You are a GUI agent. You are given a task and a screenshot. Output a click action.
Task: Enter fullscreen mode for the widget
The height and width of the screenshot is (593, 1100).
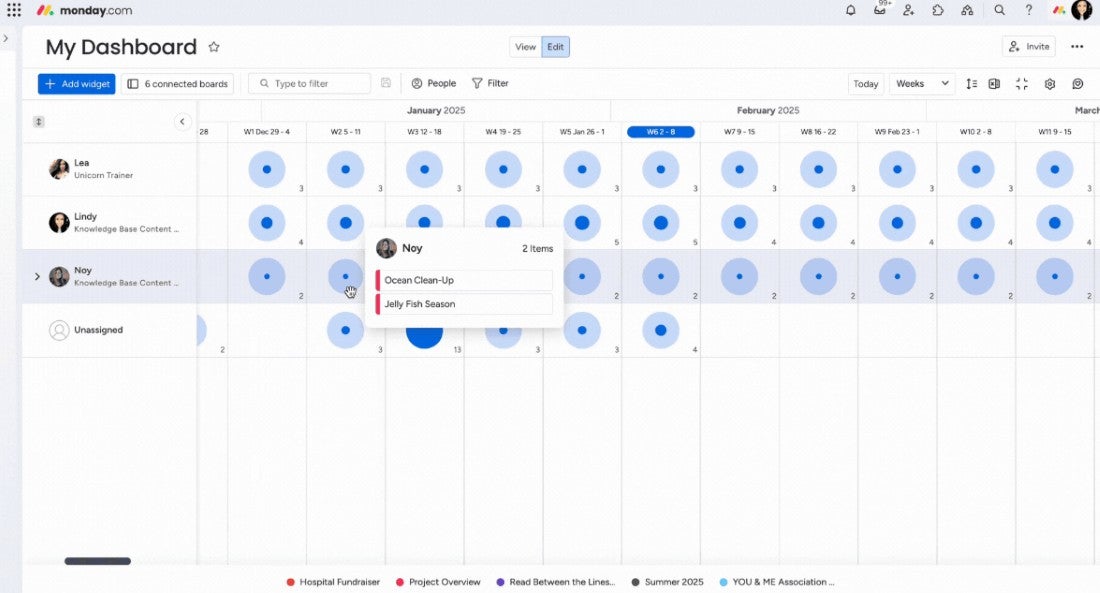[1022, 84]
